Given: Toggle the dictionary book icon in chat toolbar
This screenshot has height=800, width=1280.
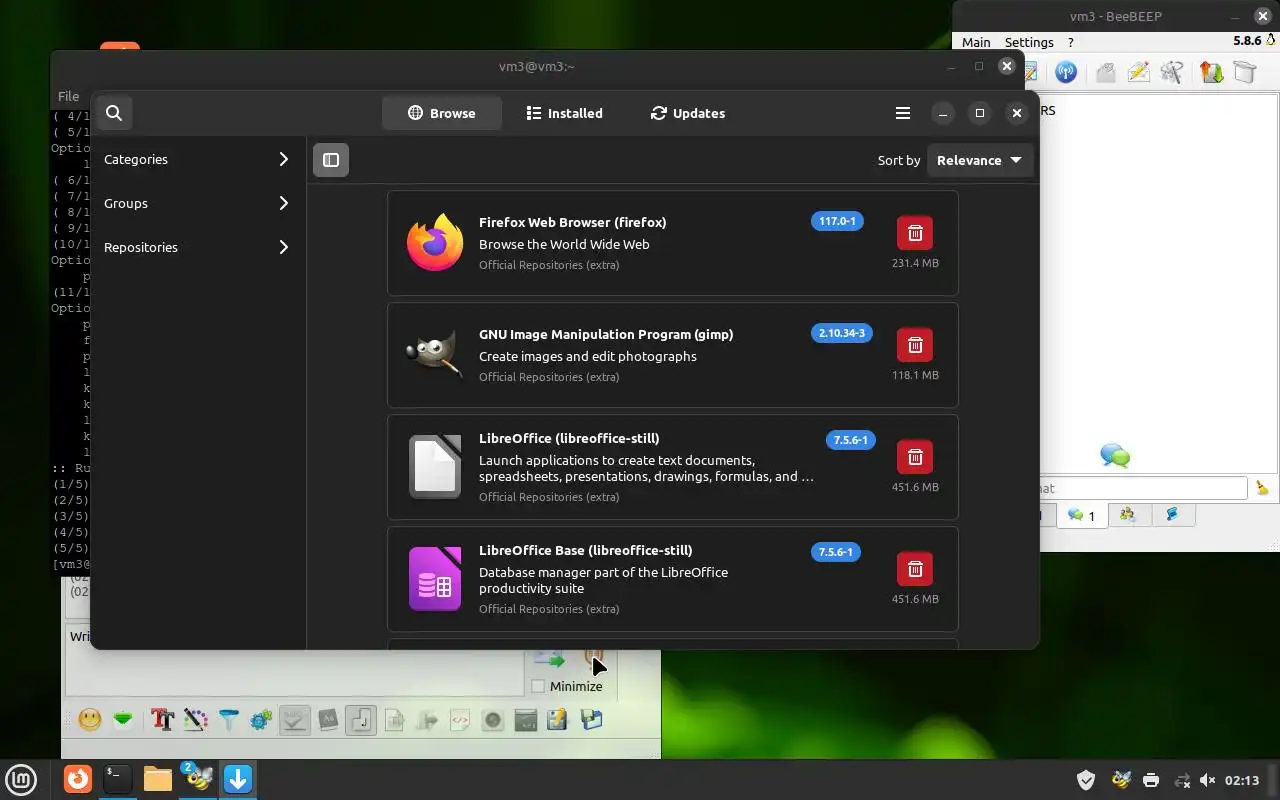Looking at the screenshot, I should 328,719.
